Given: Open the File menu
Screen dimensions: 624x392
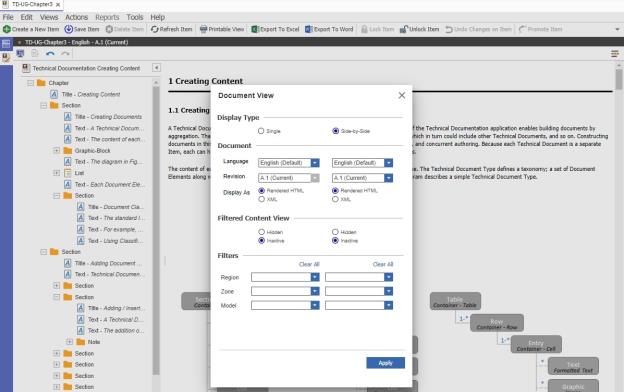Looking at the screenshot, I should tap(8, 17).
